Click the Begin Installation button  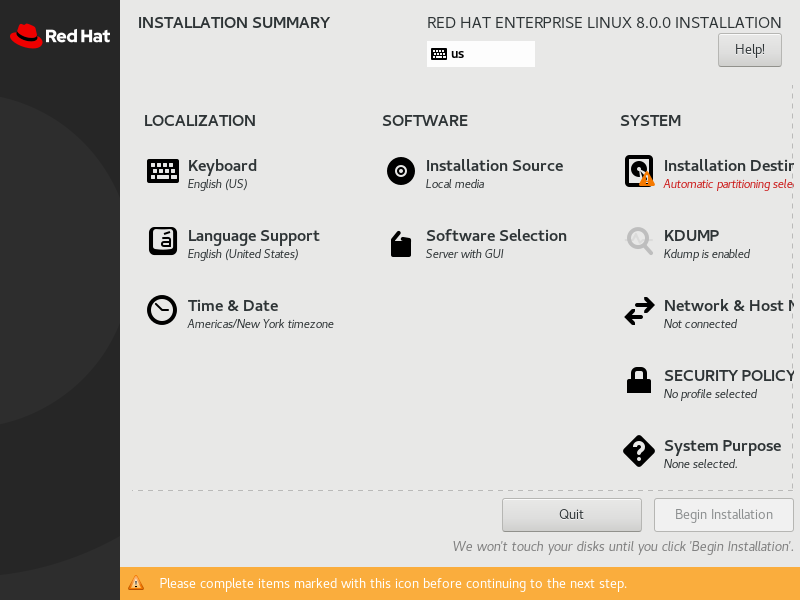pos(723,515)
